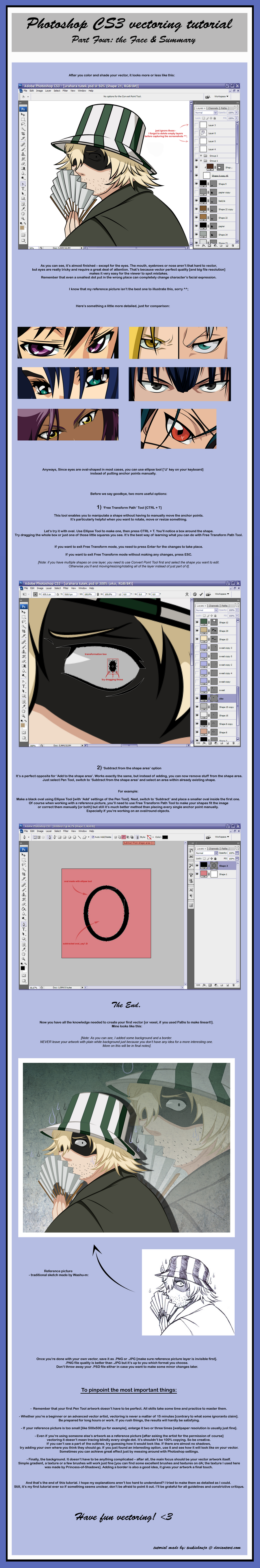
Task: Open the Workspace dropdown in the Untitled-2 window
Action: pos(222,837)
